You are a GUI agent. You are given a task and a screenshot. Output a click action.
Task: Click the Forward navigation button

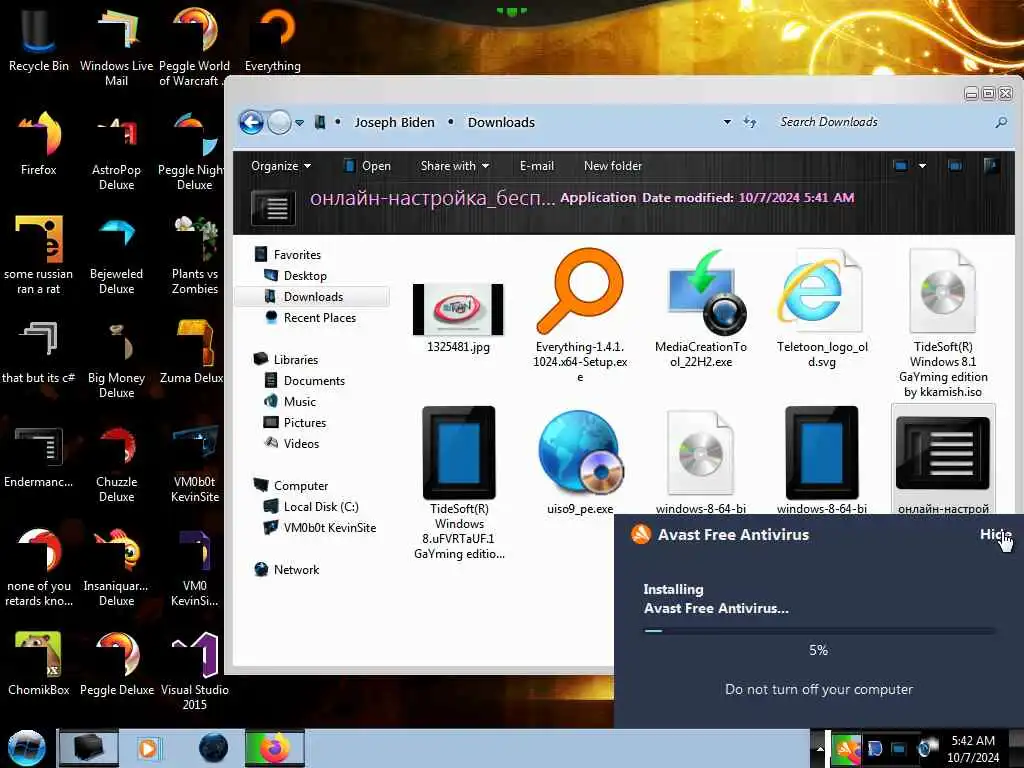[280, 122]
